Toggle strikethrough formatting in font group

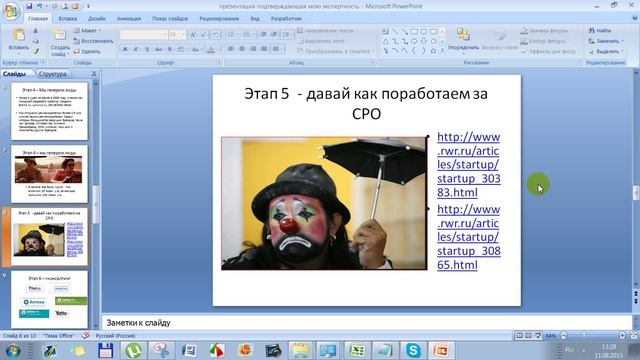(x=158, y=49)
